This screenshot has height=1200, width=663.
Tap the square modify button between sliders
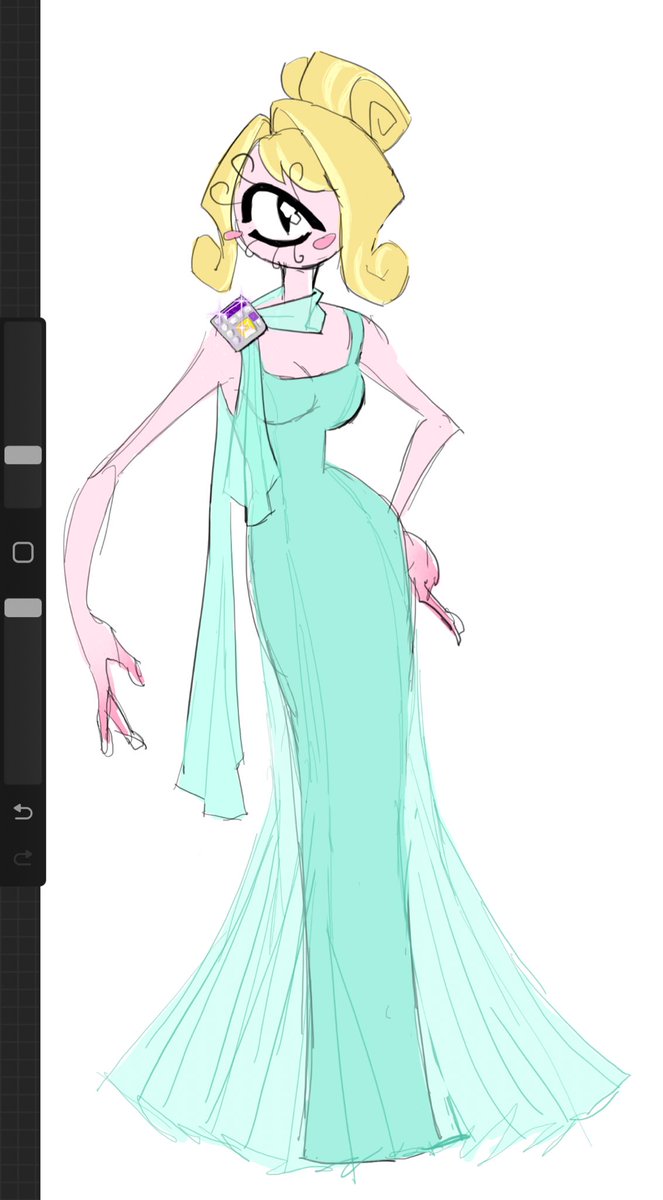23,552
